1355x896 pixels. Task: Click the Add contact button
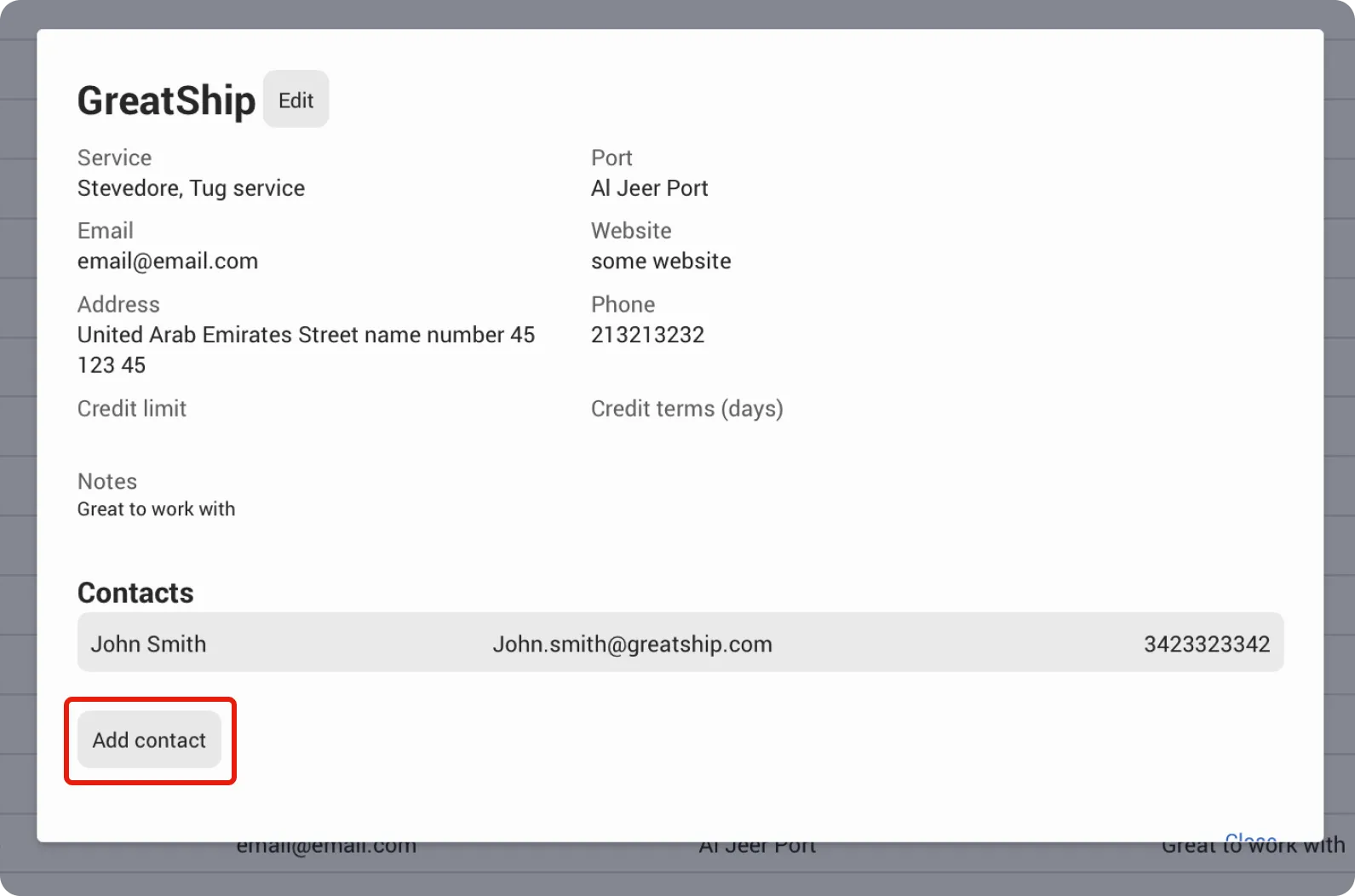coord(149,740)
